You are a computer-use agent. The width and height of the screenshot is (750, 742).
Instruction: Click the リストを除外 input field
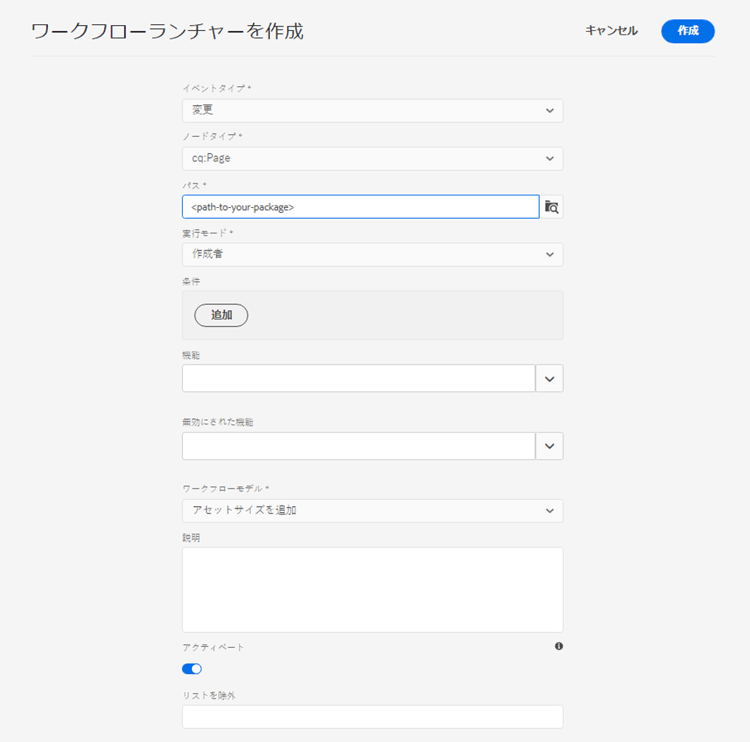pyautogui.click(x=372, y=716)
